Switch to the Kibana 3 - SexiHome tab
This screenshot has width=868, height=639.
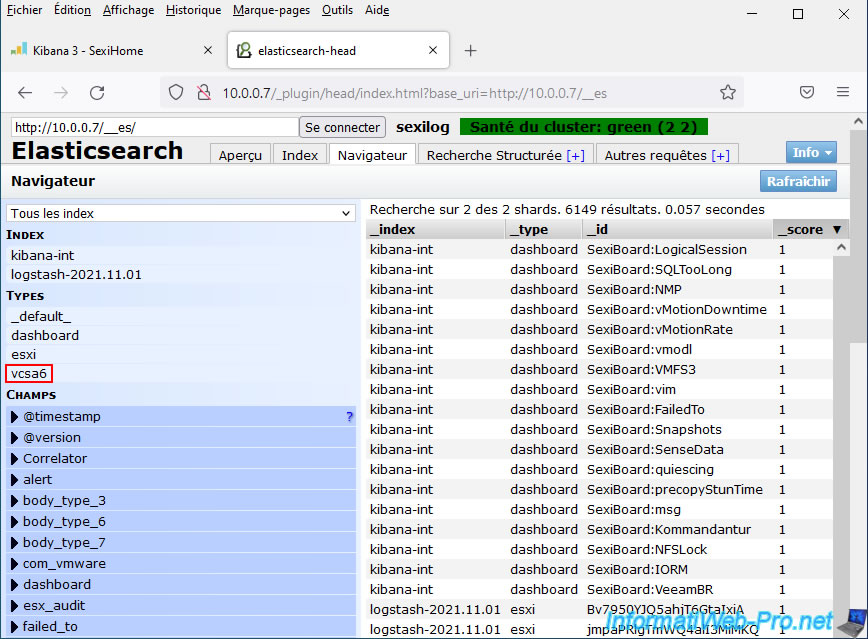pyautogui.click(x=110, y=50)
